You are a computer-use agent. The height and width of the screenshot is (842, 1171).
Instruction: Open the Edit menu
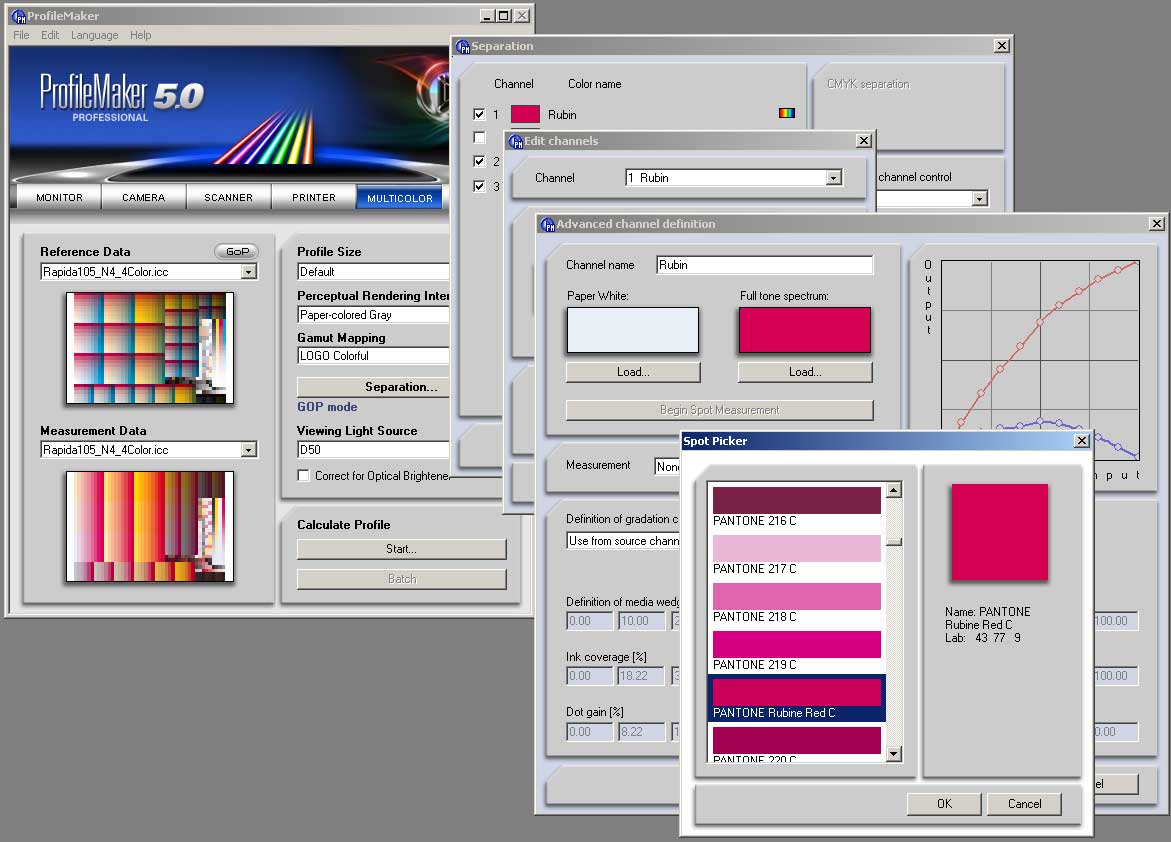(x=50, y=35)
